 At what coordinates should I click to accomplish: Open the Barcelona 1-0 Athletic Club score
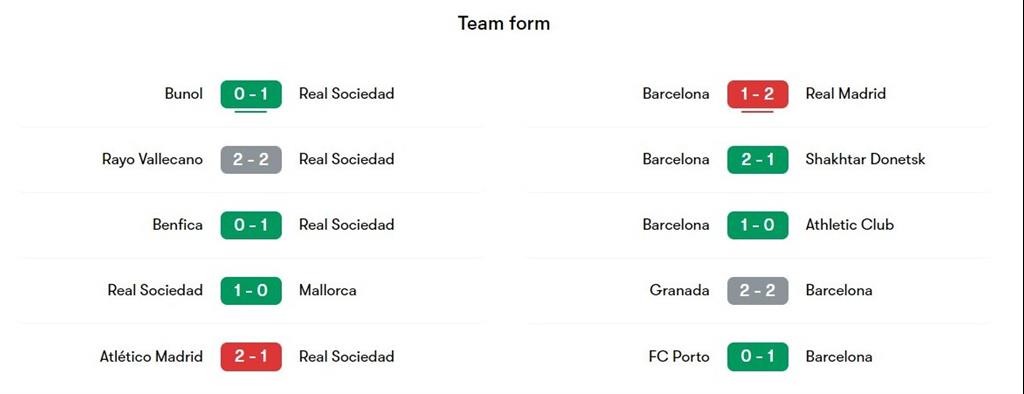pos(758,225)
